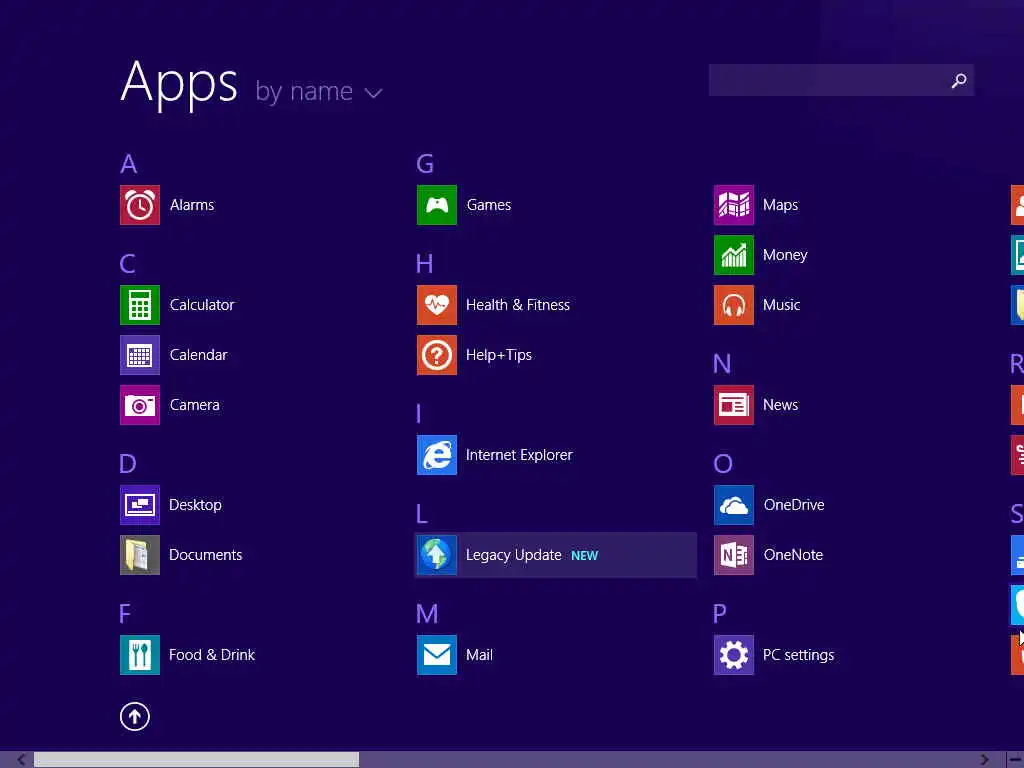Click the 'Legacy Update' label text

pos(514,555)
